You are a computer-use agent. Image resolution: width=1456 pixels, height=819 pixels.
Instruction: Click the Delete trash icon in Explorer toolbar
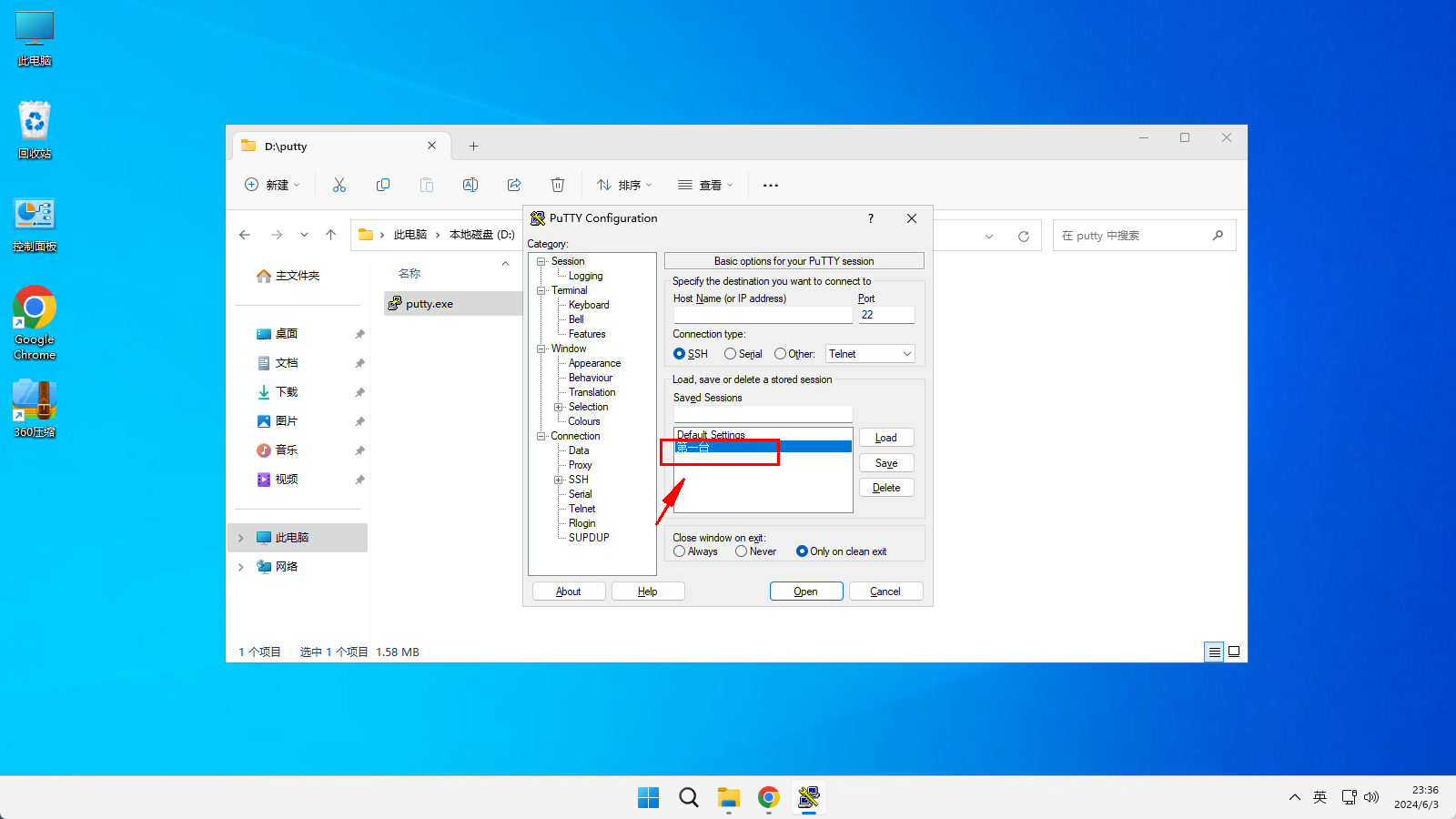click(x=558, y=185)
